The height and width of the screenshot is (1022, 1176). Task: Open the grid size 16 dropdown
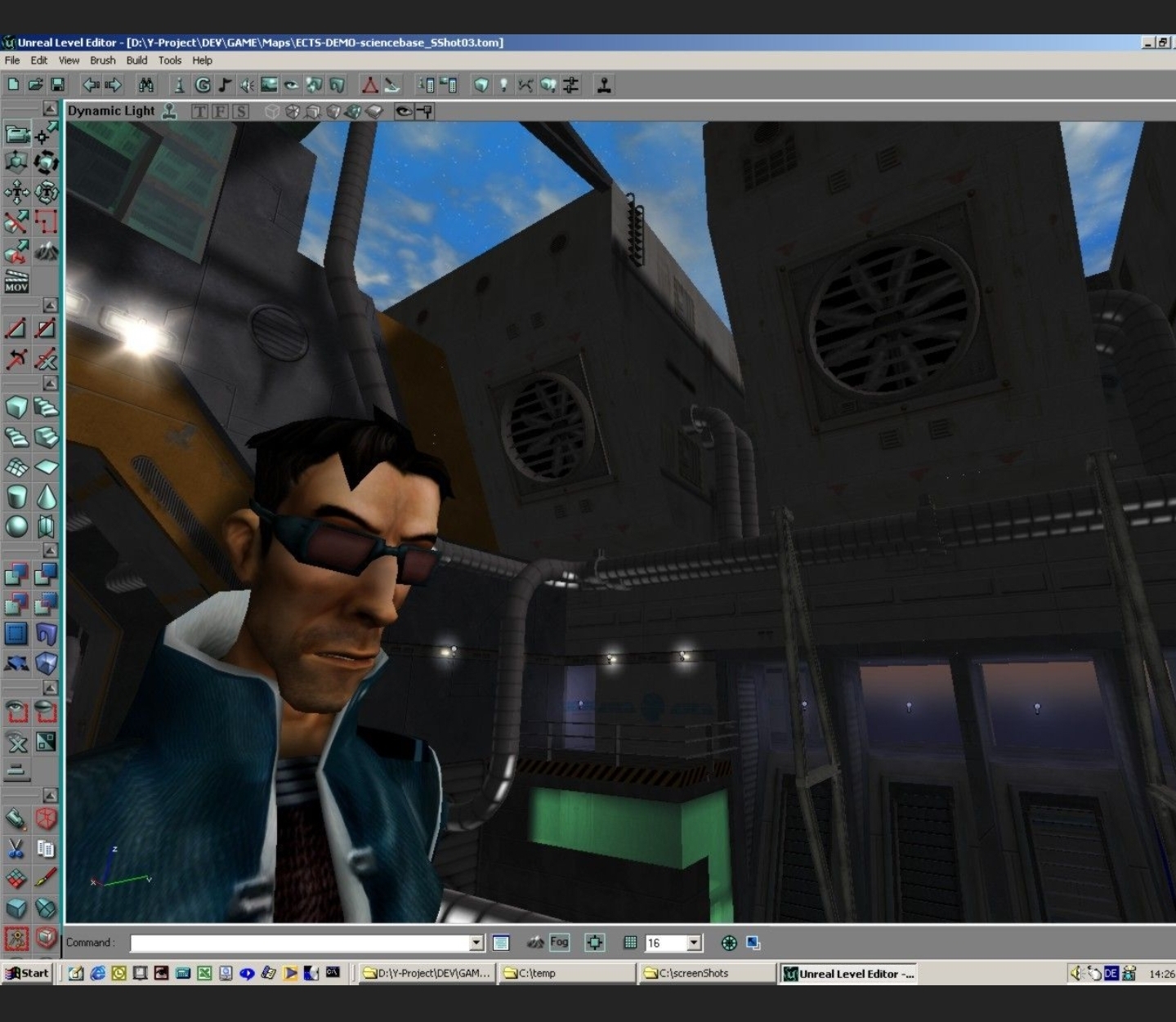pos(694,943)
